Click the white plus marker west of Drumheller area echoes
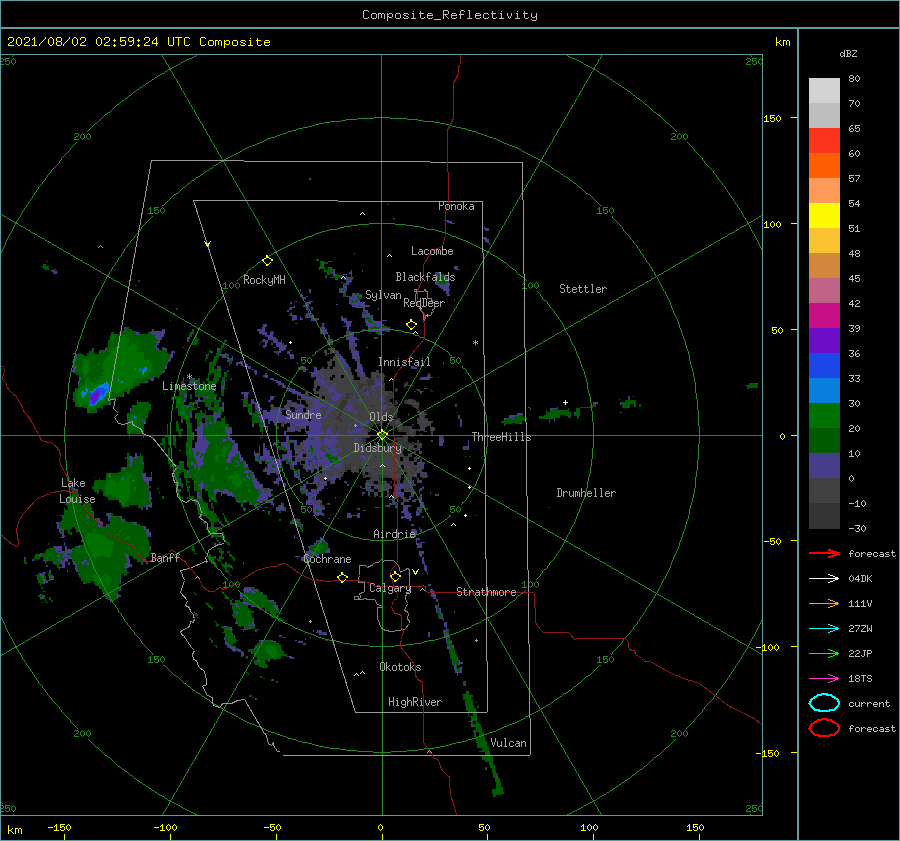This screenshot has width=900, height=841. pos(565,402)
